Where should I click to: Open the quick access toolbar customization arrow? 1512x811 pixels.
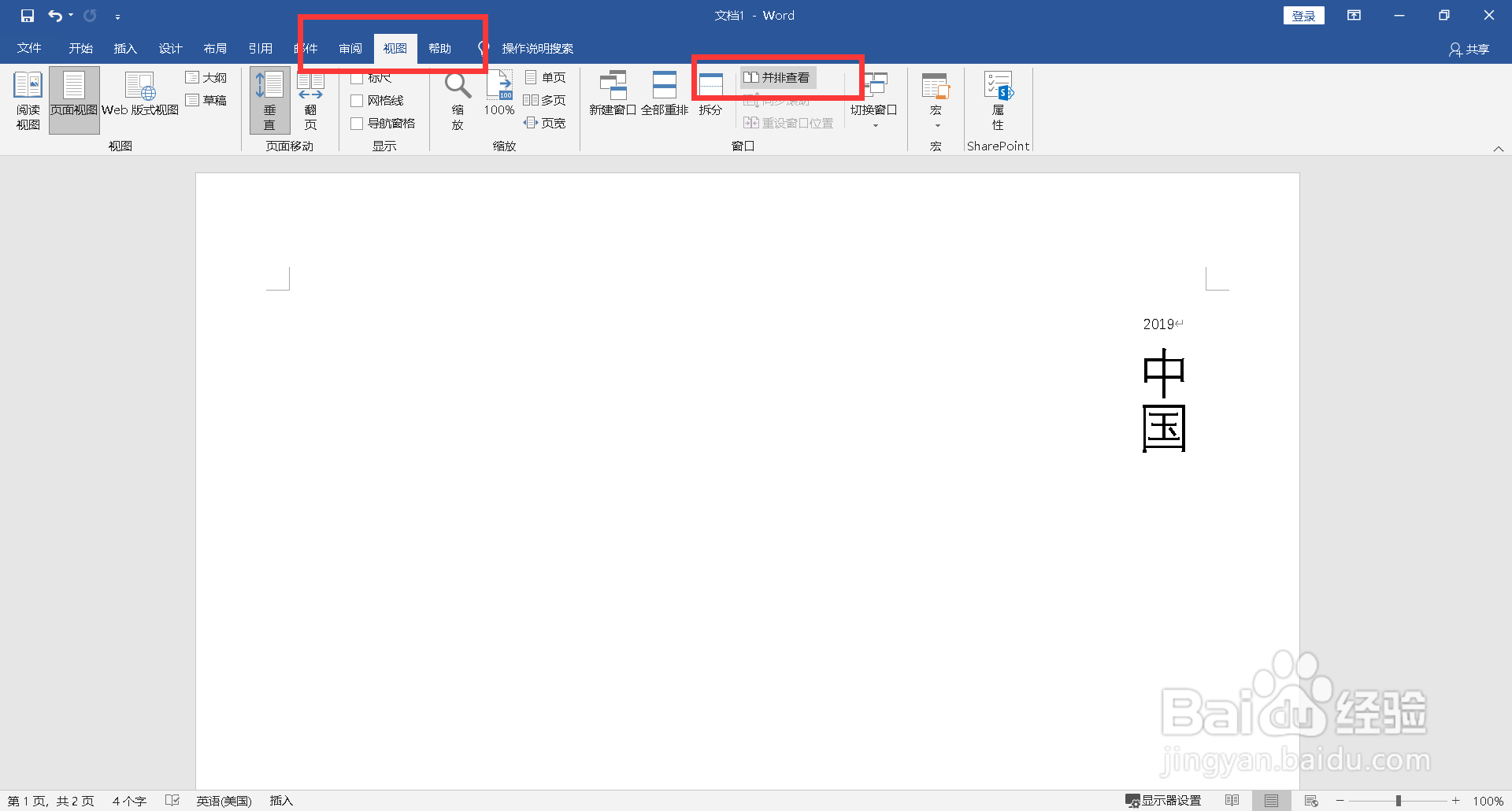117,17
